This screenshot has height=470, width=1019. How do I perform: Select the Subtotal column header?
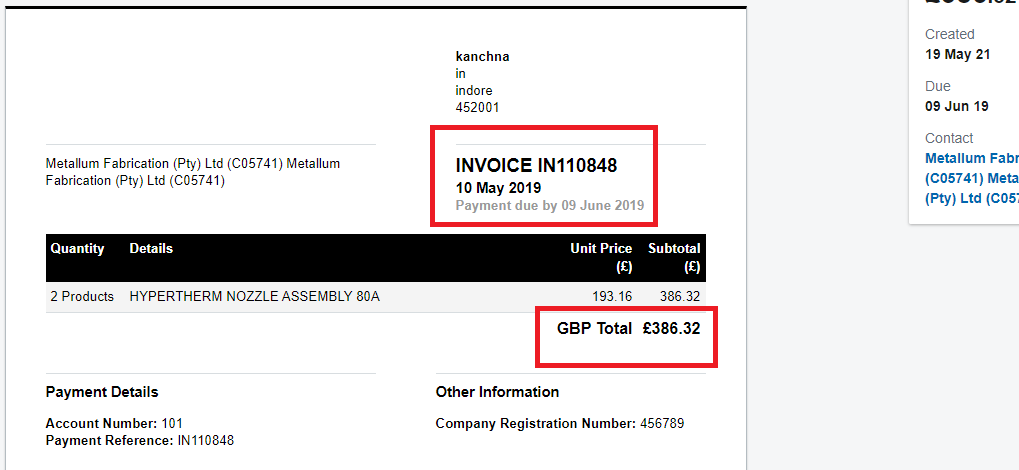point(674,257)
